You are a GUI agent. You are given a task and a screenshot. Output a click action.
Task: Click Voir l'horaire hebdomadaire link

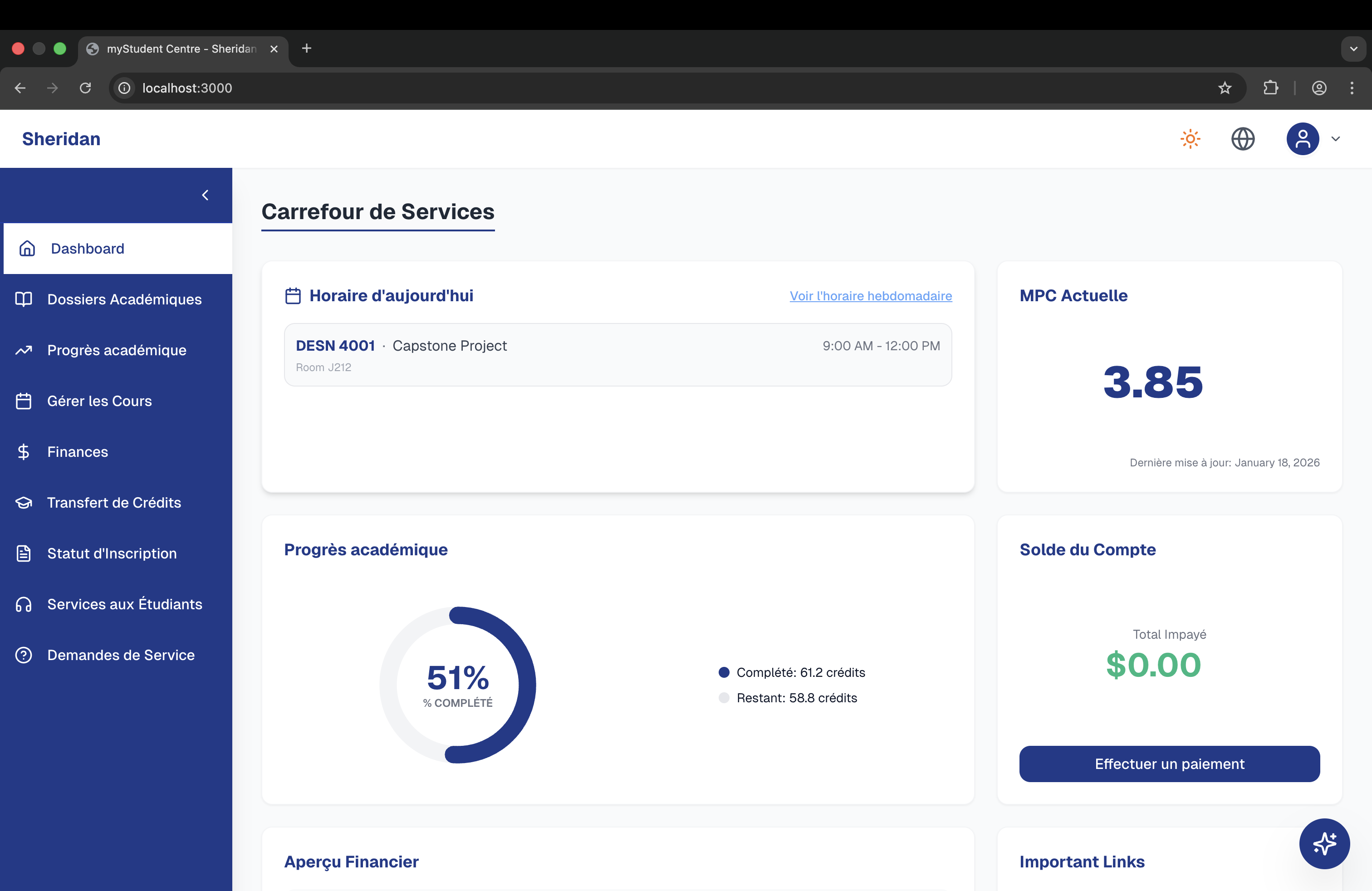[871, 296]
